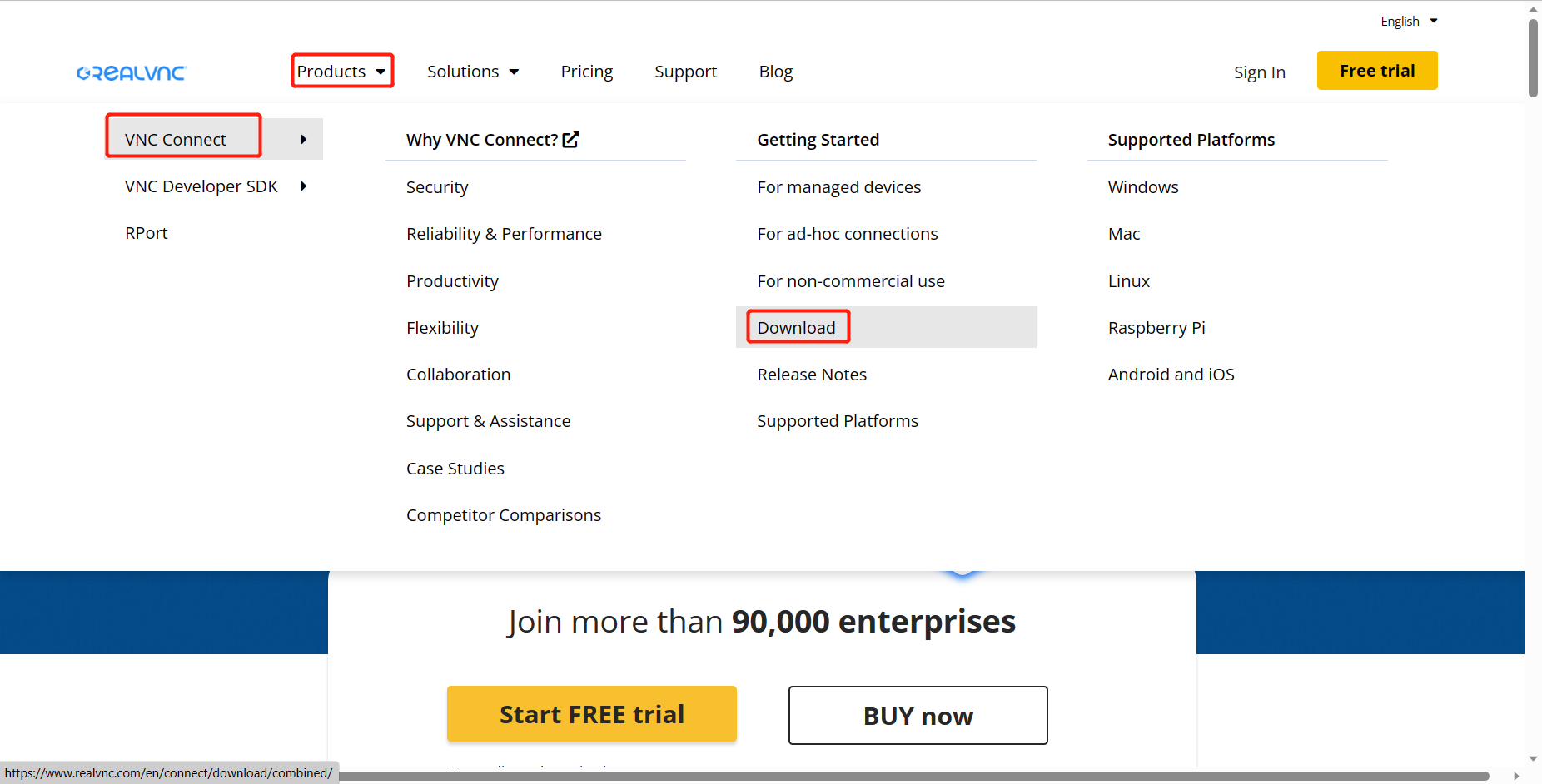Select Android and iOS platform link

click(1171, 375)
